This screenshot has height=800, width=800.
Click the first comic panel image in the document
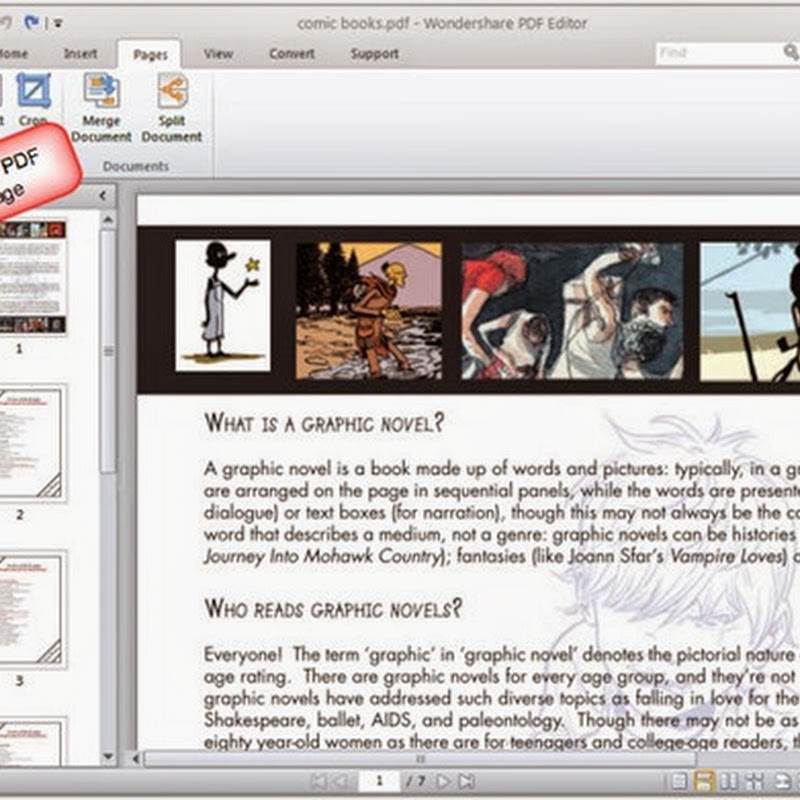click(x=223, y=306)
